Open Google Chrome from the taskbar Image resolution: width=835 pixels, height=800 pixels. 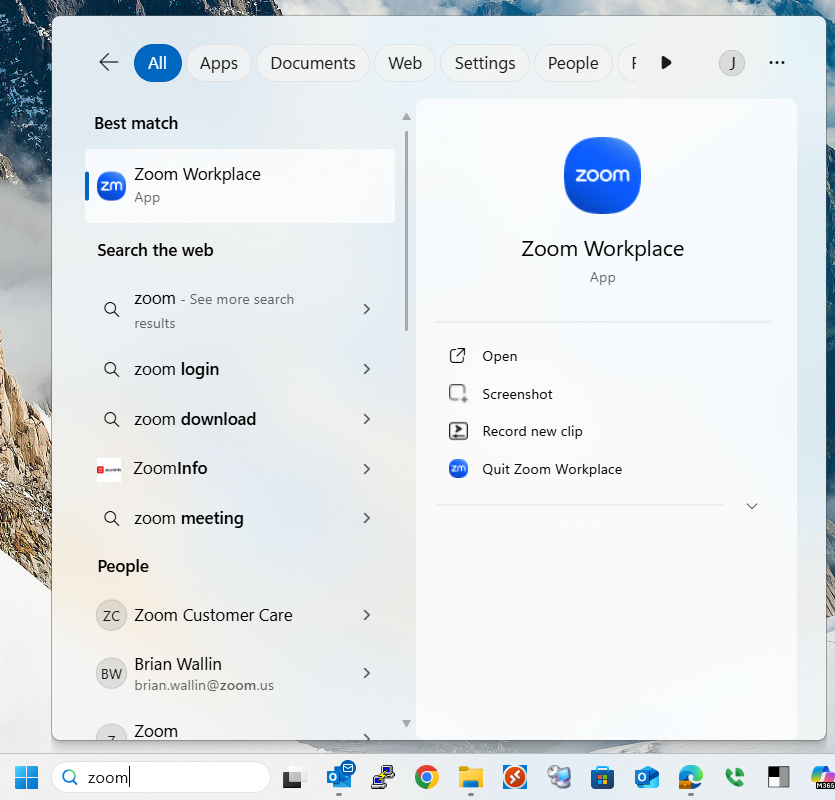point(426,777)
